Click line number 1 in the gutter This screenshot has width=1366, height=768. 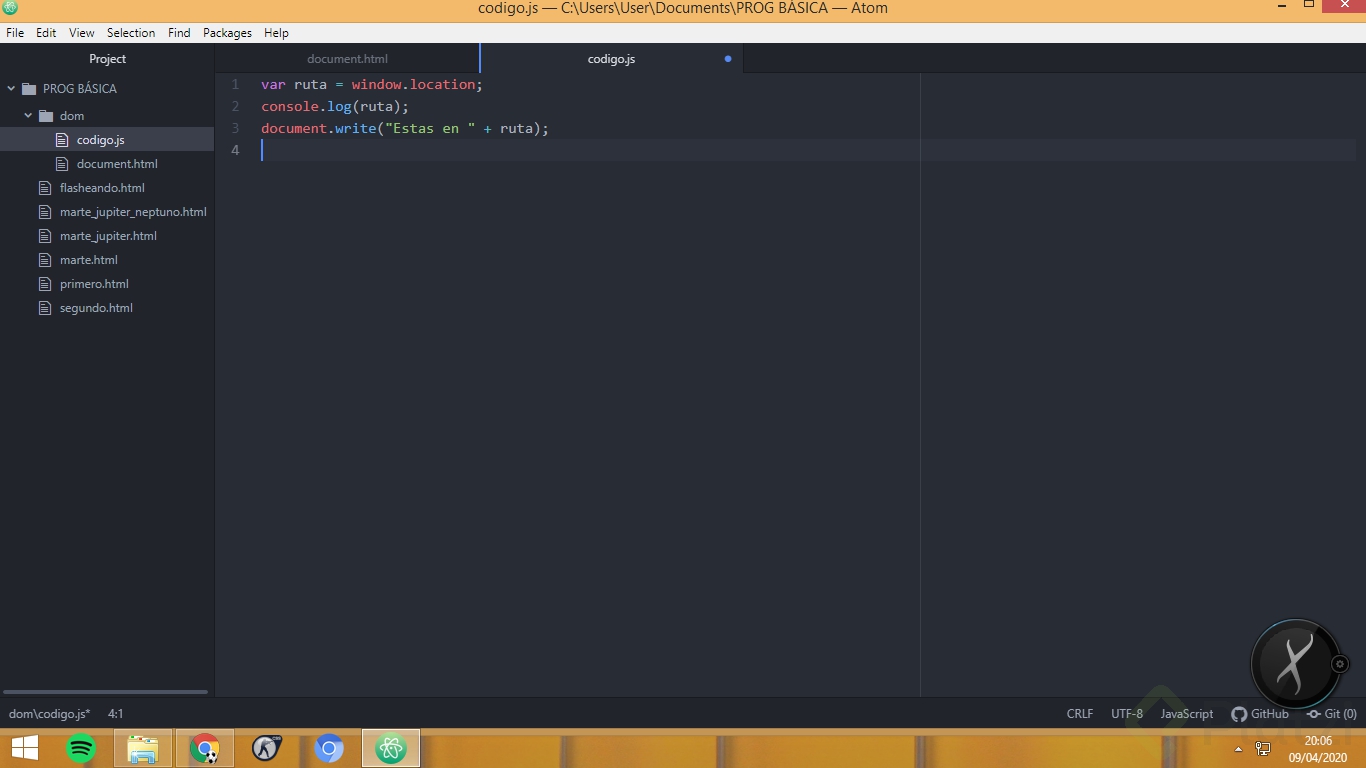click(235, 84)
